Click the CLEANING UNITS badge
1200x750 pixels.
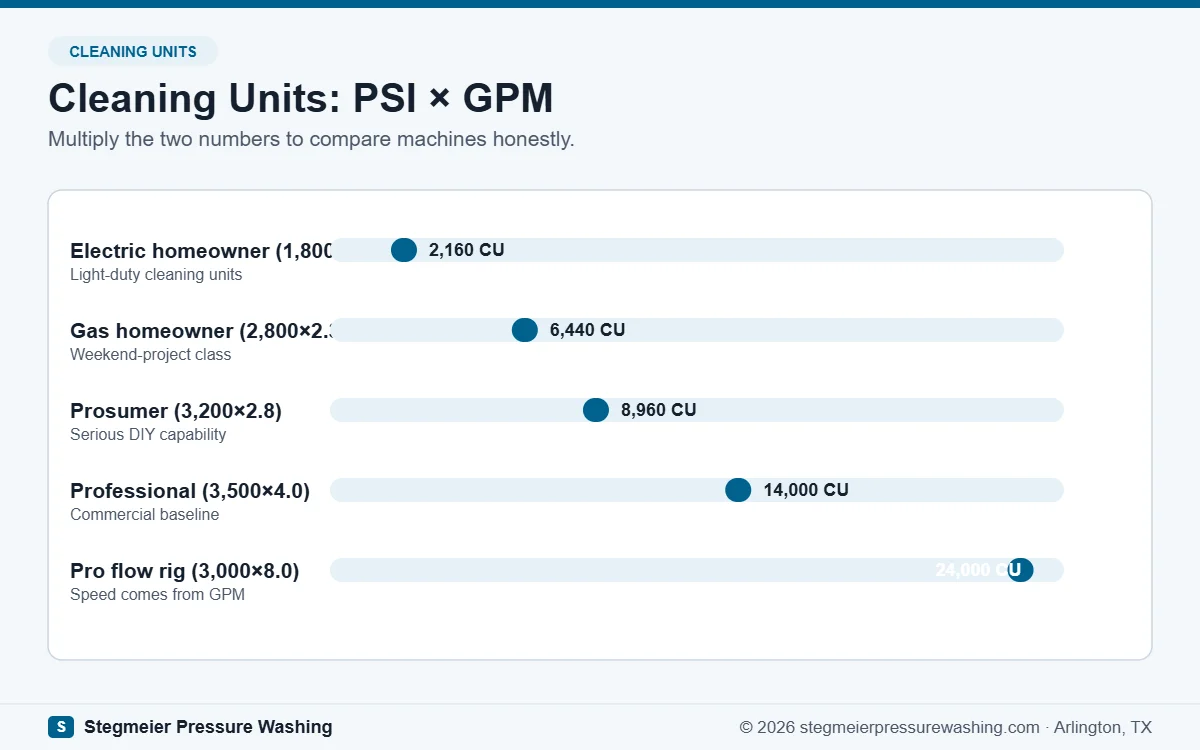133,51
